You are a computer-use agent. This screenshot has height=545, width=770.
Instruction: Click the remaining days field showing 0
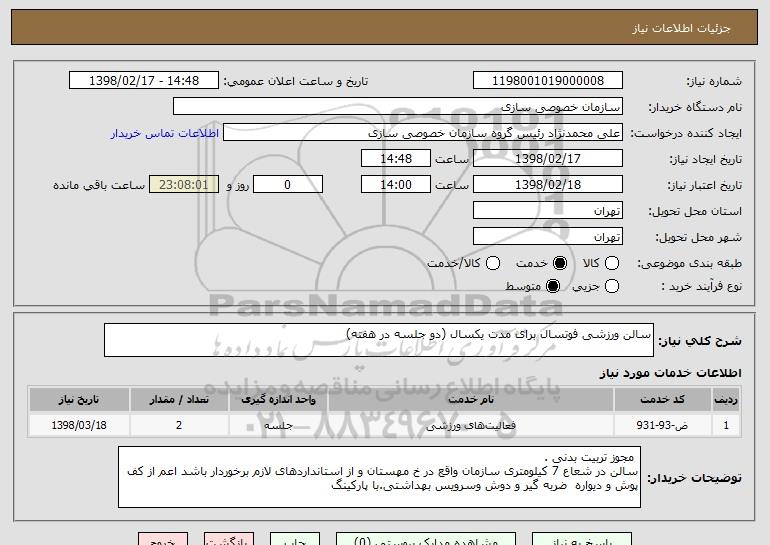[x=288, y=185]
